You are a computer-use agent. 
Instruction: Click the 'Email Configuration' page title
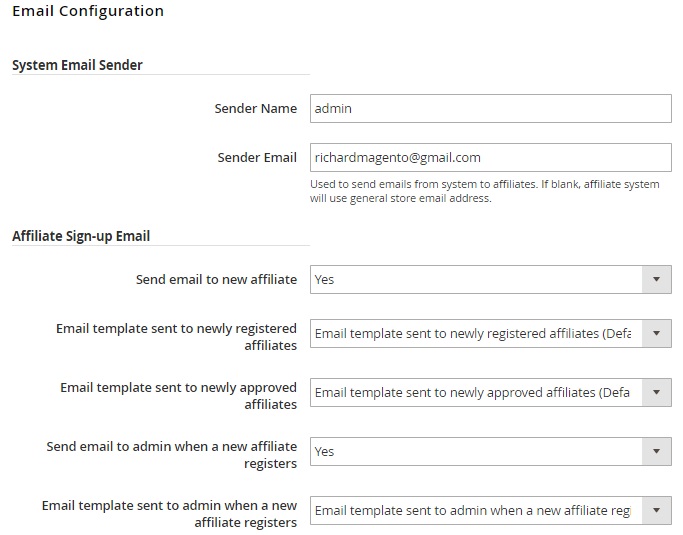88,12
